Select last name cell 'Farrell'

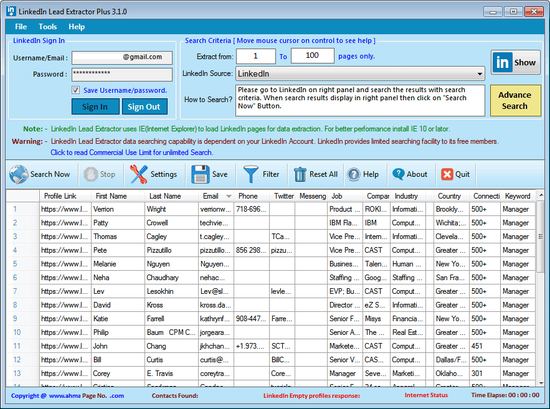tap(172, 319)
